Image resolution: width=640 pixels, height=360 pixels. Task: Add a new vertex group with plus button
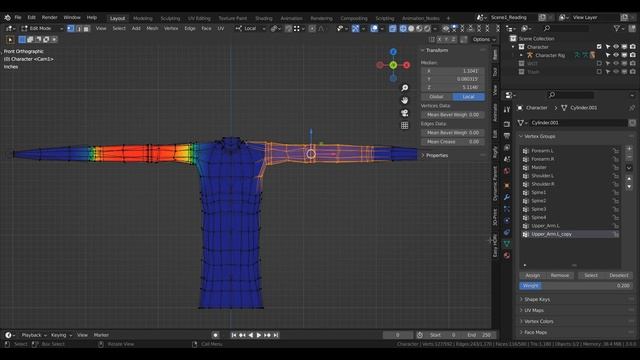point(629,149)
